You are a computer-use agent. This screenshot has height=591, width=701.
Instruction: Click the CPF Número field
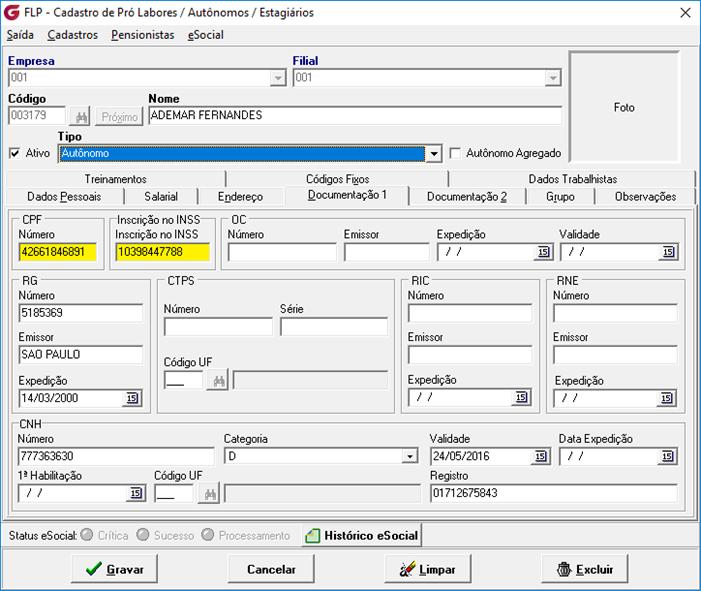(x=58, y=252)
